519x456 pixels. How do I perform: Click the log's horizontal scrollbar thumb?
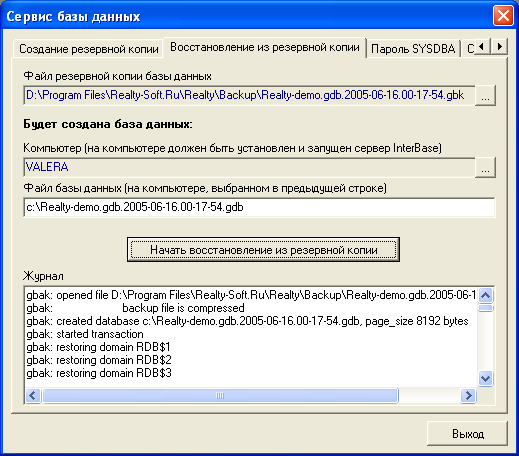click(x=220, y=396)
